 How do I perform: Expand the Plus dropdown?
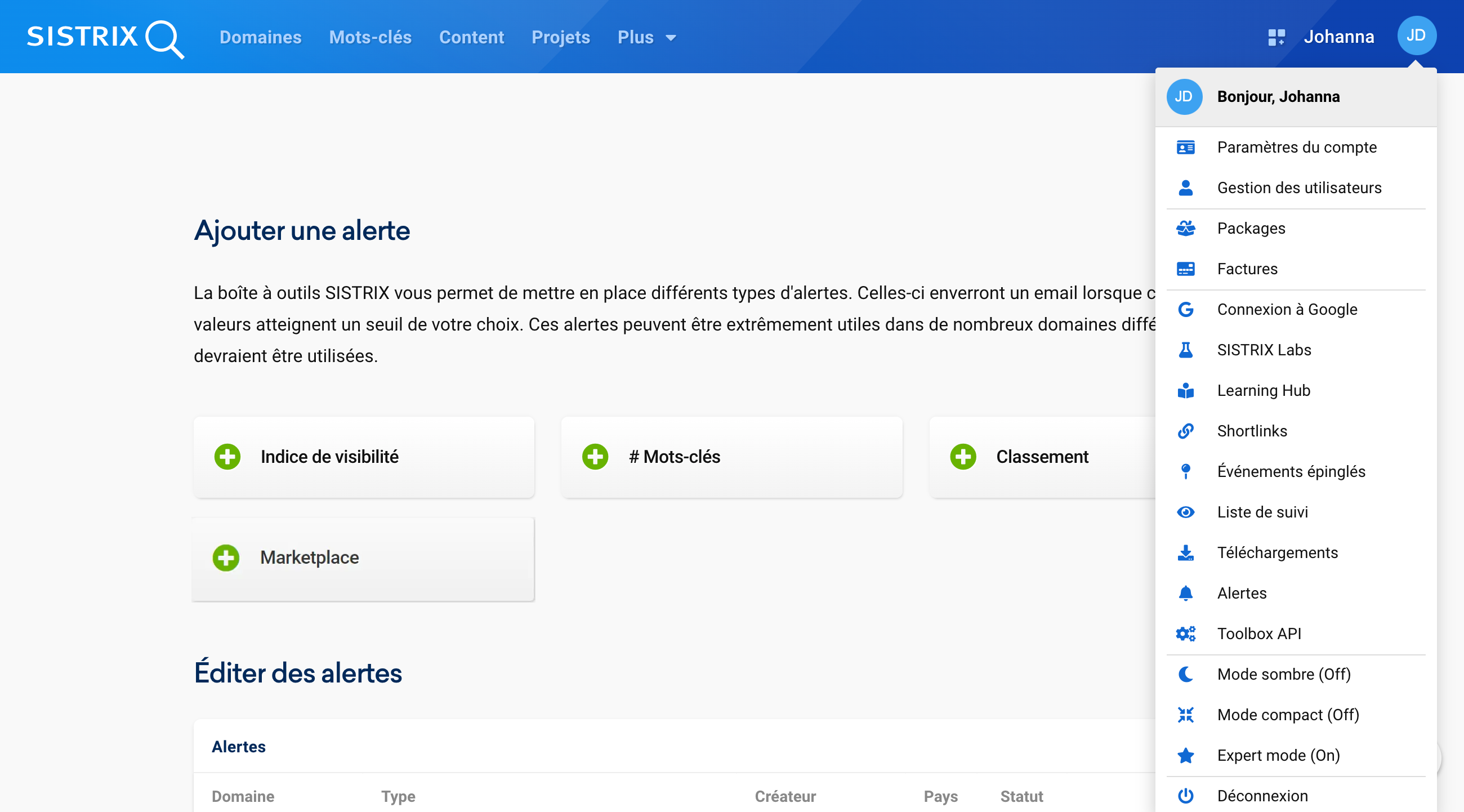click(647, 37)
